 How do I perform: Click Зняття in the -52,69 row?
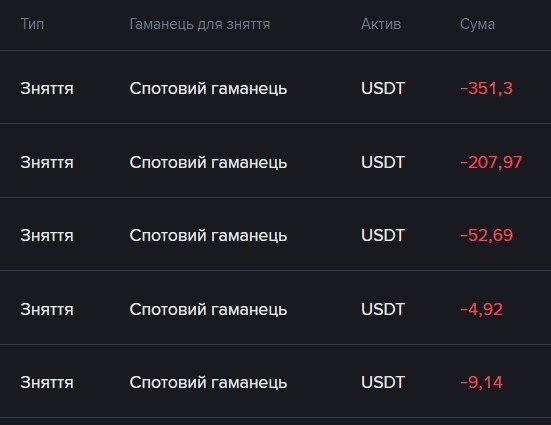tap(47, 235)
